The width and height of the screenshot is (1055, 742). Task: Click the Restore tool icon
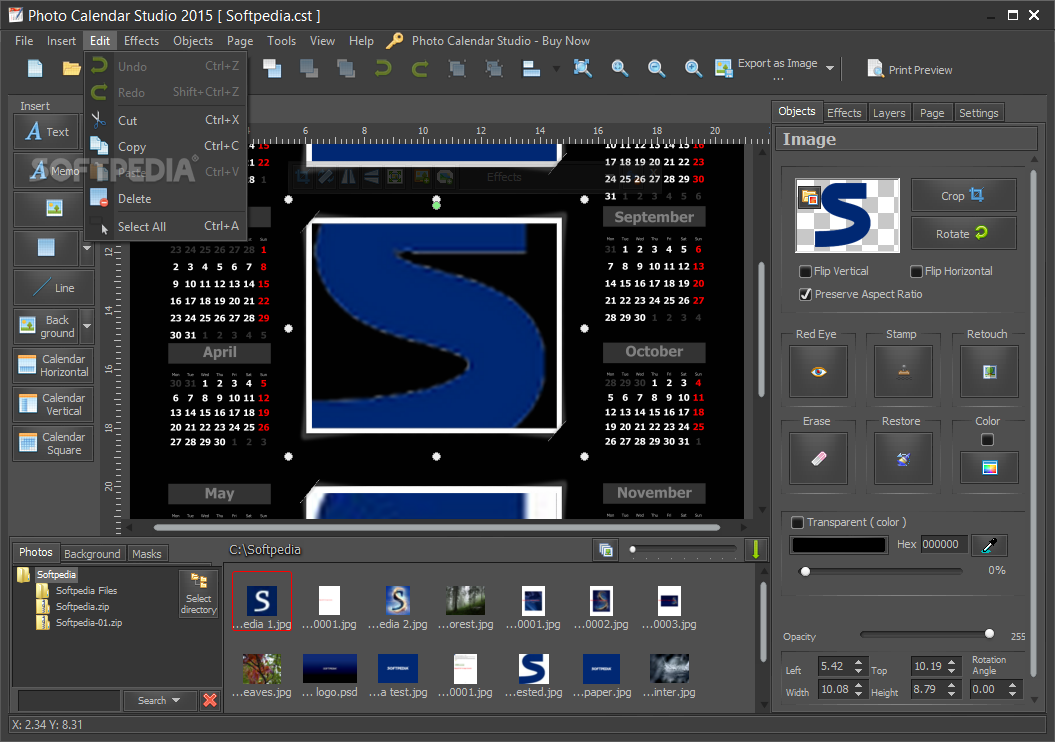pyautogui.click(x=903, y=459)
